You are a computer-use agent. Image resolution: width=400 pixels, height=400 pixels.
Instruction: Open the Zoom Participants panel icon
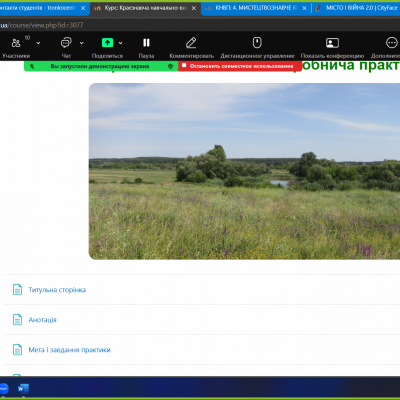(x=16, y=43)
